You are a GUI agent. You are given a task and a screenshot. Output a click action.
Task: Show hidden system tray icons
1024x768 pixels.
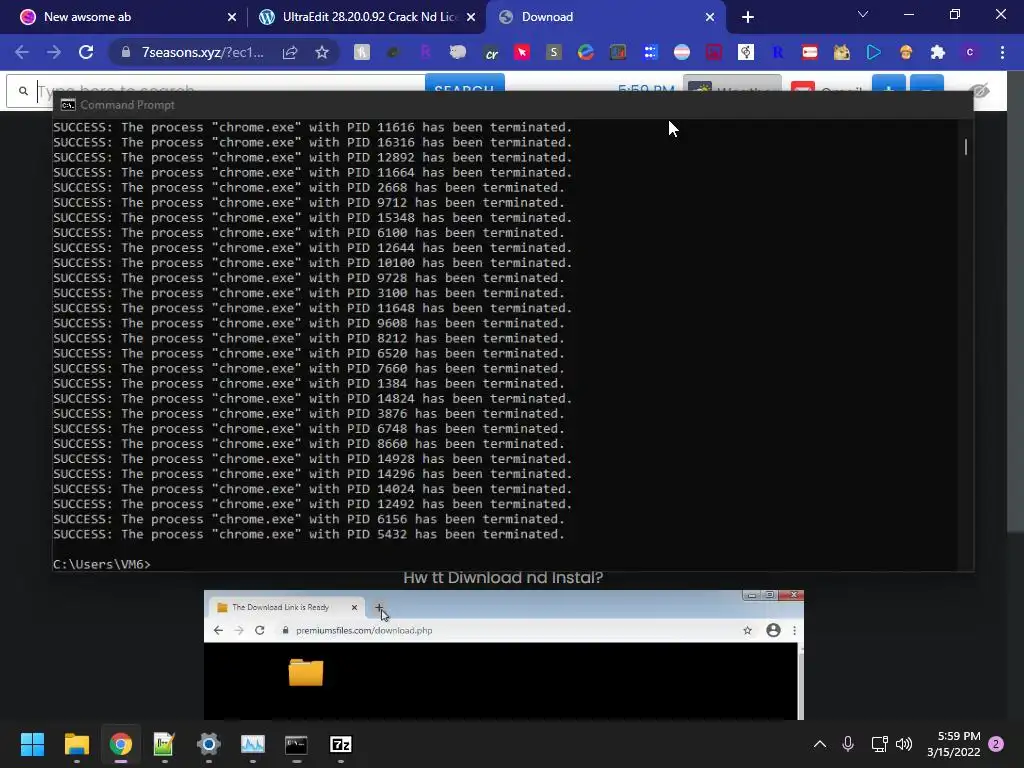(x=820, y=744)
